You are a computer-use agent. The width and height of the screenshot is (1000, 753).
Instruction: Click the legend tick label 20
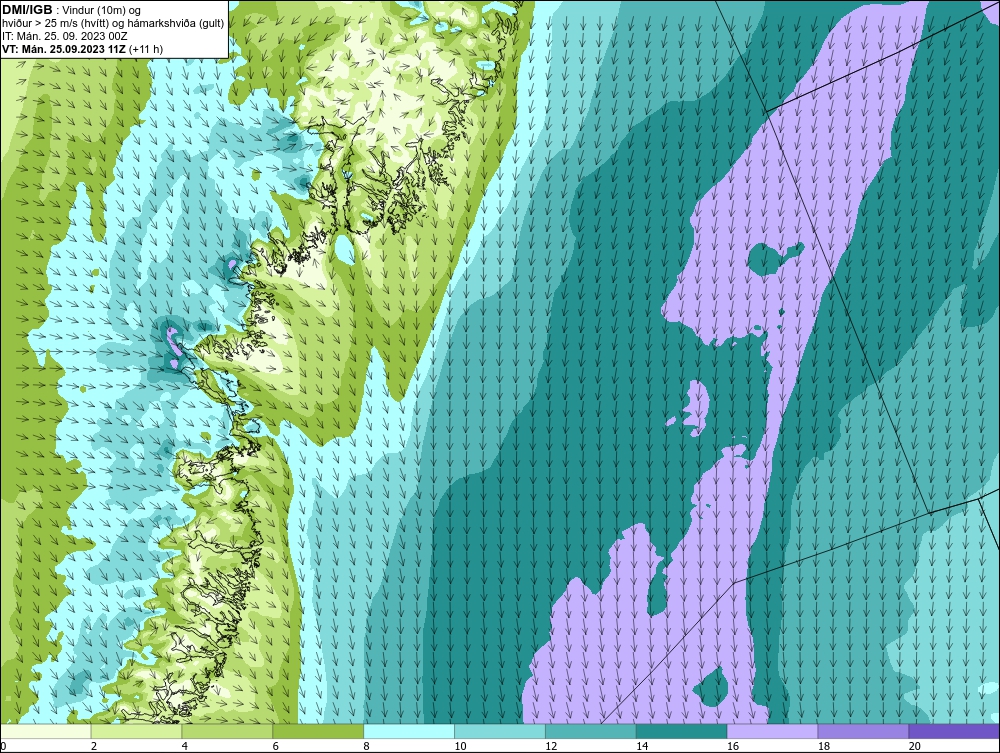(x=915, y=746)
